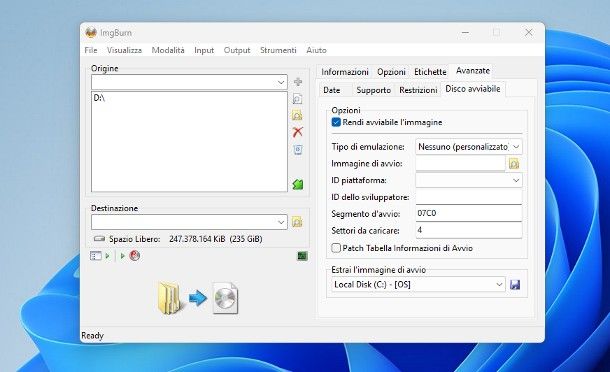Viewport: 610px width, 372px height.
Task: Browse for boot image folder icon
Action: click(x=514, y=164)
